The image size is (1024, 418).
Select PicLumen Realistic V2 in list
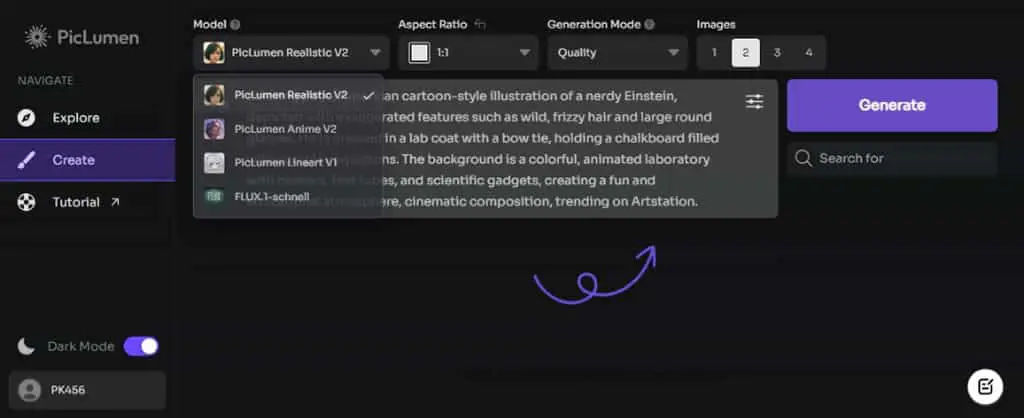(x=288, y=95)
